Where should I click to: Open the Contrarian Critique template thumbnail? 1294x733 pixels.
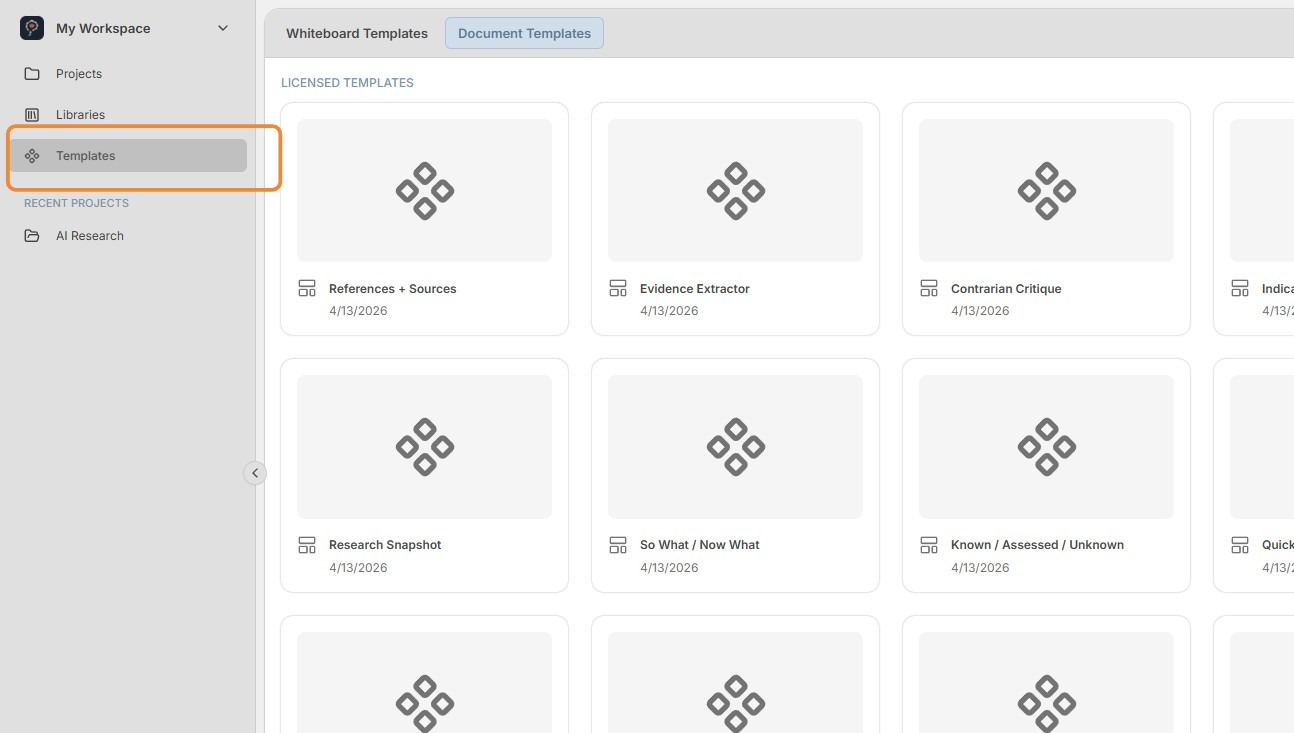(x=1046, y=190)
